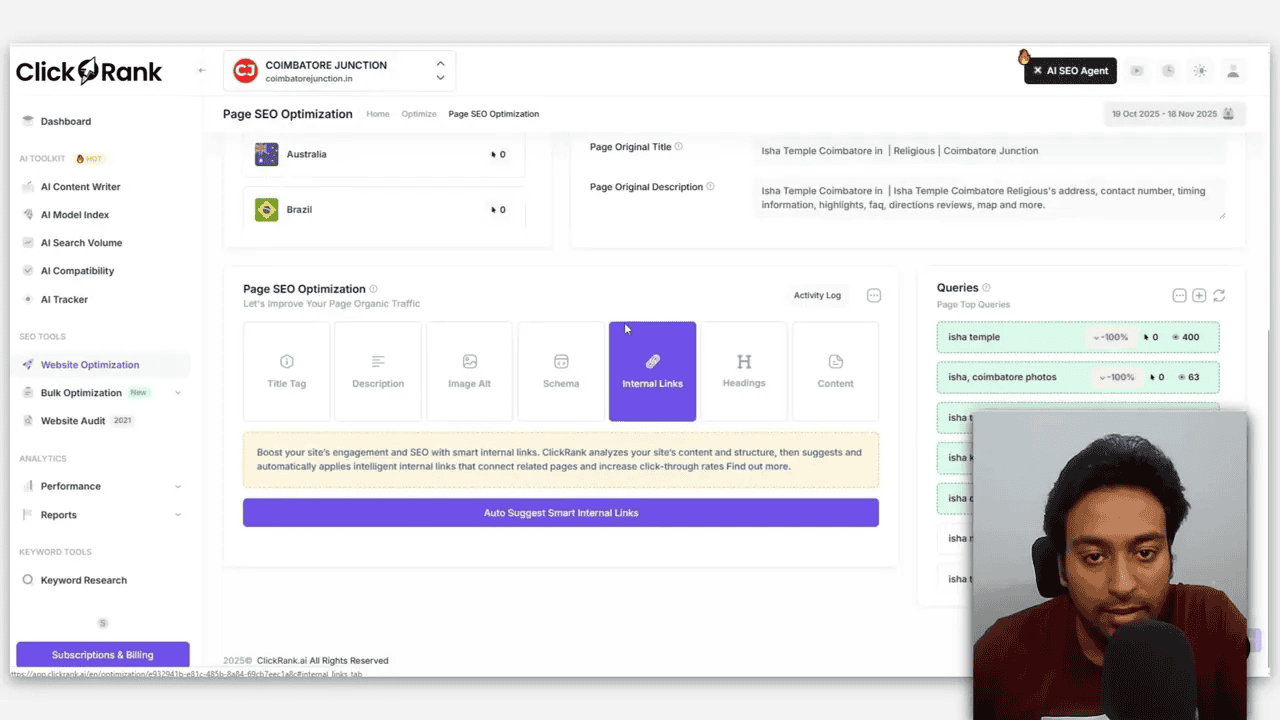This screenshot has height=720, width=1280.
Task: Toggle light/dark theme in the top bar
Action: click(x=1200, y=70)
